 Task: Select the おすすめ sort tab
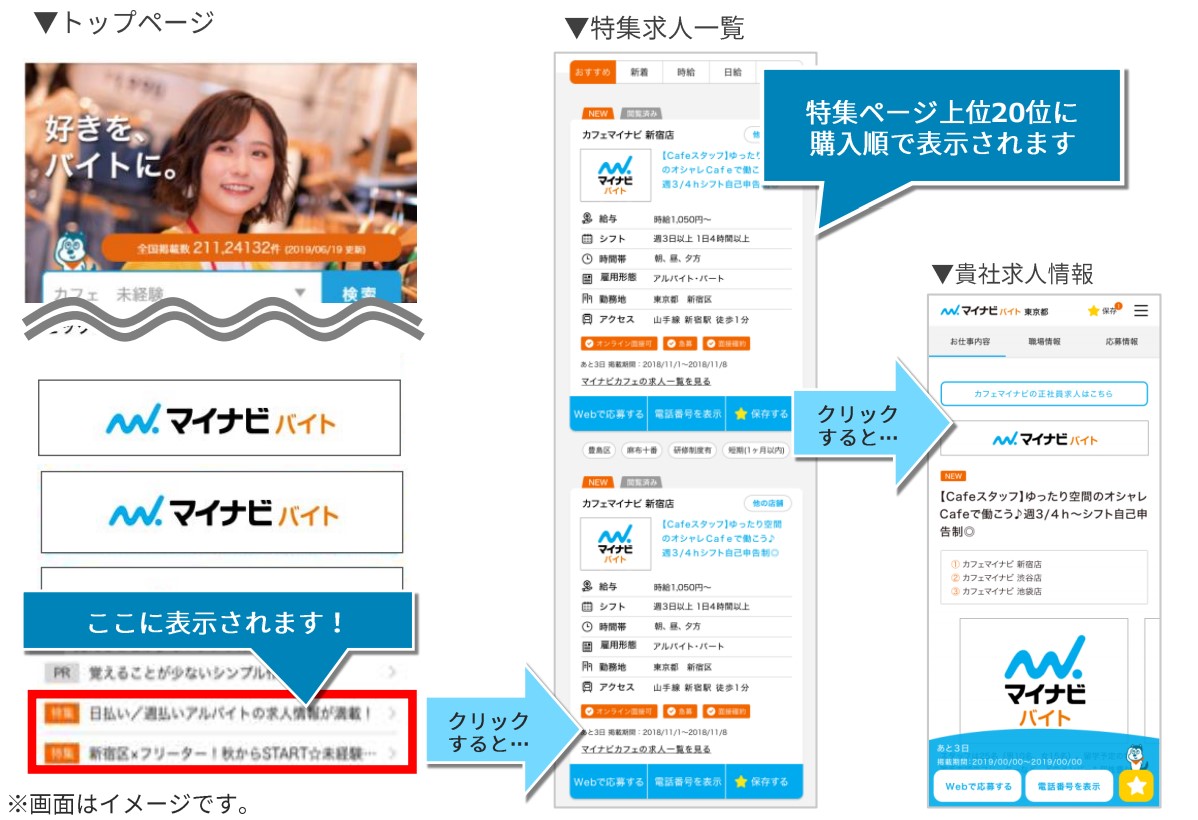pyautogui.click(x=593, y=72)
